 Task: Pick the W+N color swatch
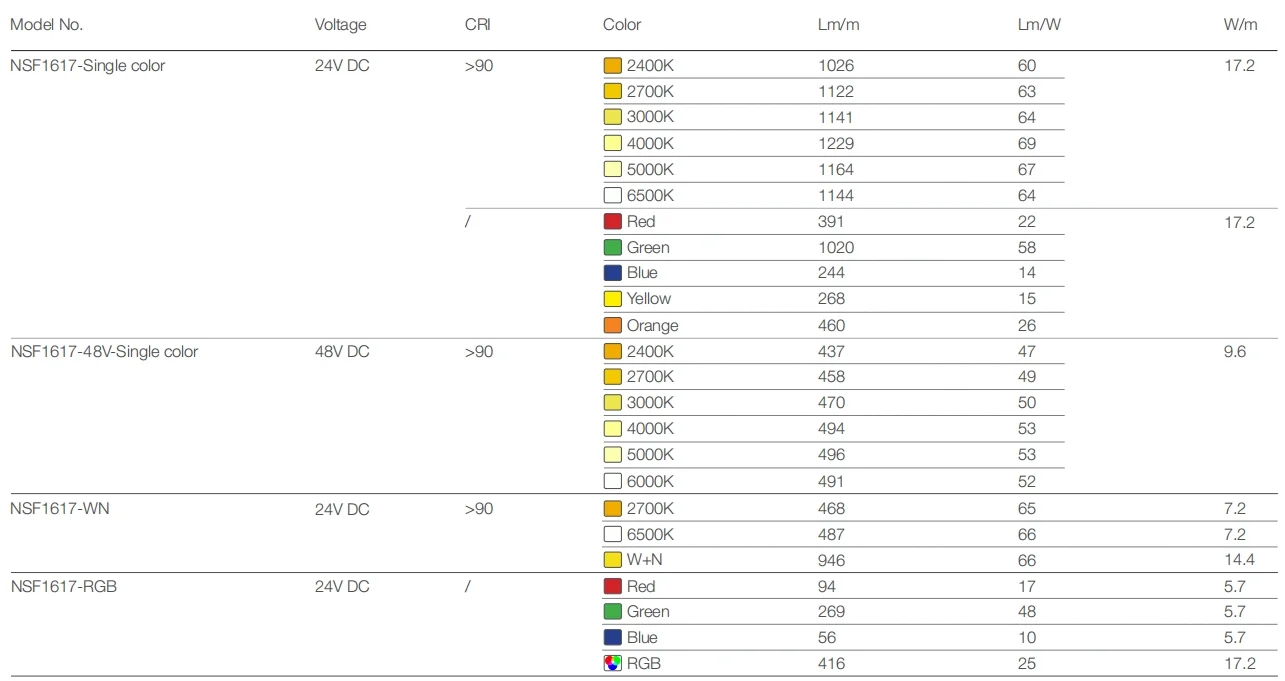point(612,560)
